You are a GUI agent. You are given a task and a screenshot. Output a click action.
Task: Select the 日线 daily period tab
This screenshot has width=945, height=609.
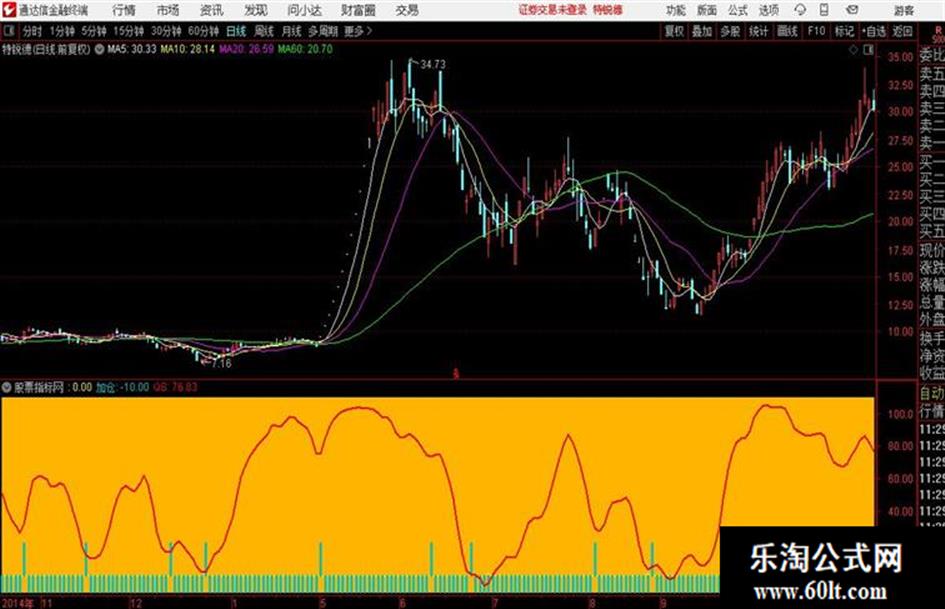[x=236, y=31]
